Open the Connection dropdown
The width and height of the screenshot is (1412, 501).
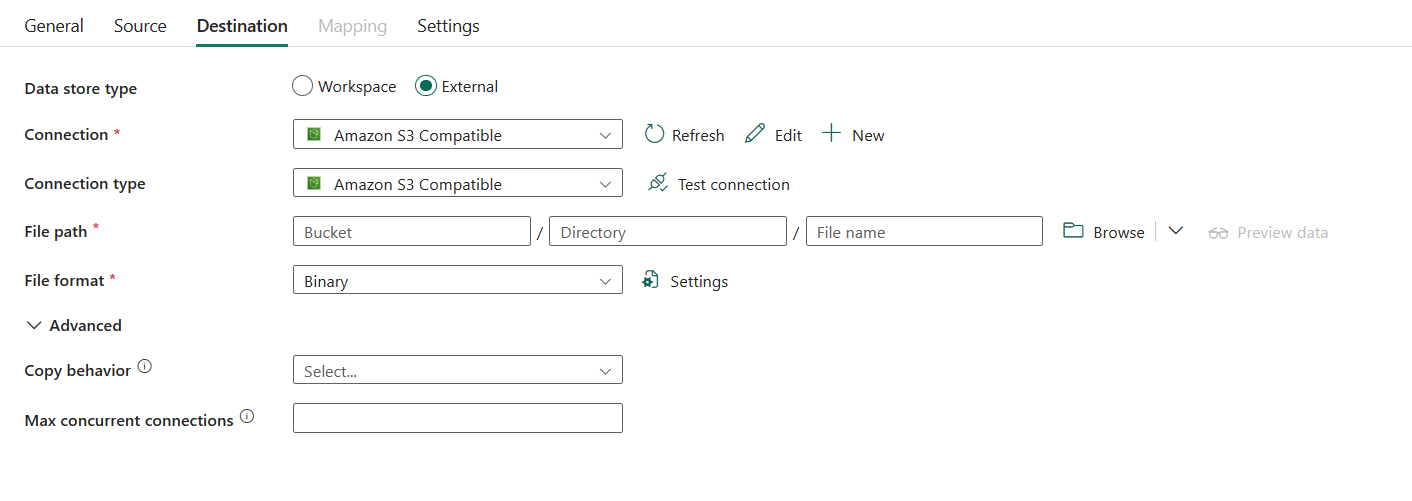pyautogui.click(x=458, y=135)
